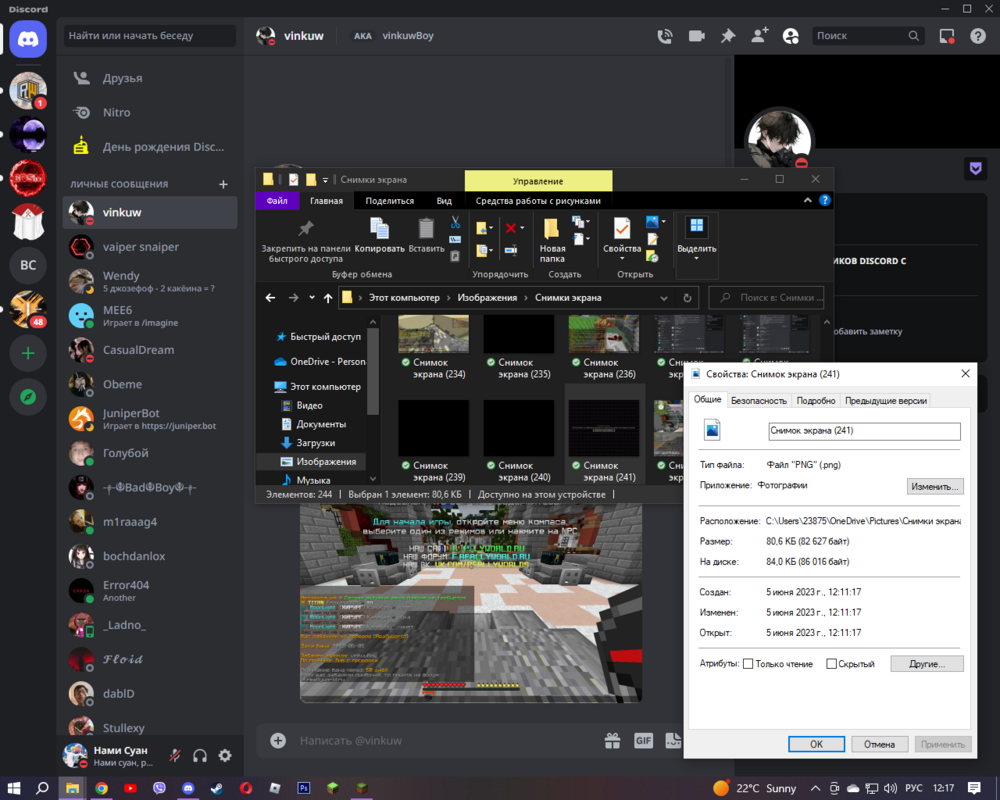Open Friends in Discord sidebar

pos(151,78)
